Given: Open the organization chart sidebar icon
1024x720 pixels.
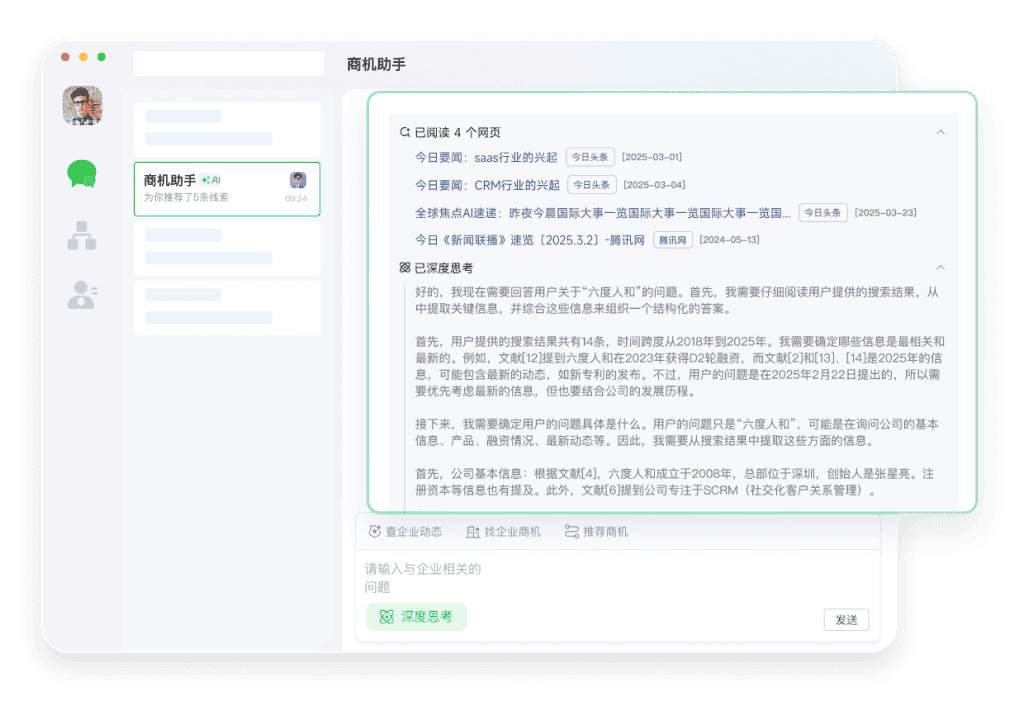Looking at the screenshot, I should [x=82, y=235].
